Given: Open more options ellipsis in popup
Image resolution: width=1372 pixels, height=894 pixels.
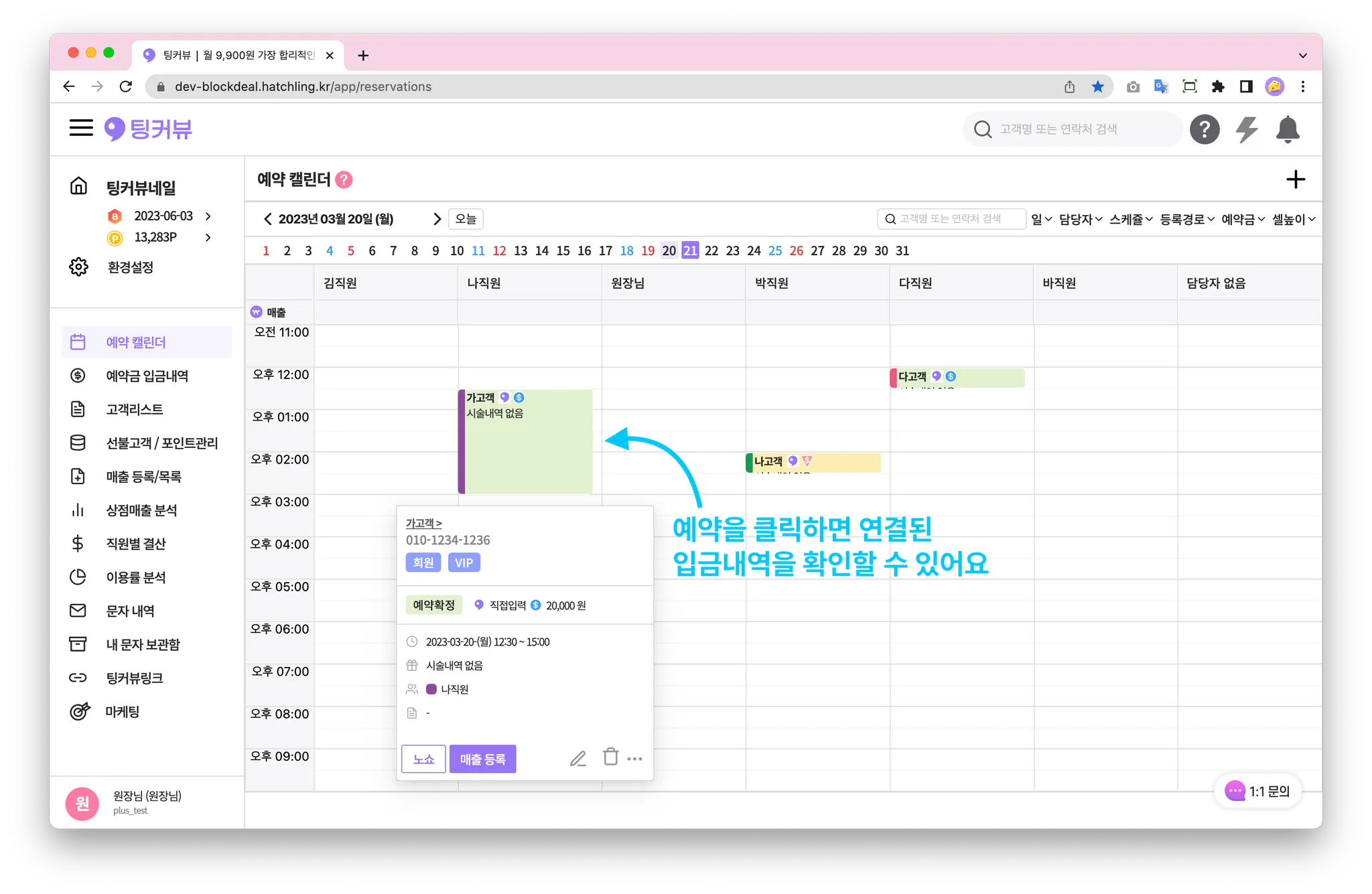Looking at the screenshot, I should click(x=634, y=759).
